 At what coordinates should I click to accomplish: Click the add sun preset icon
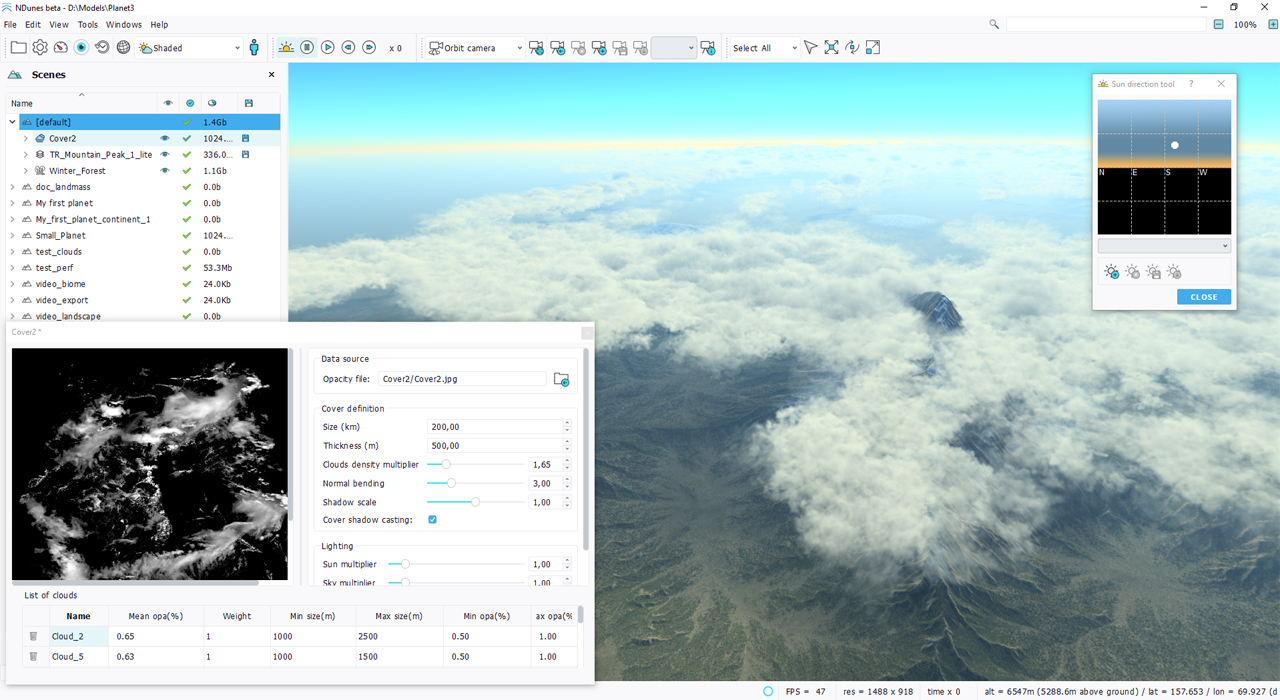[1111, 272]
